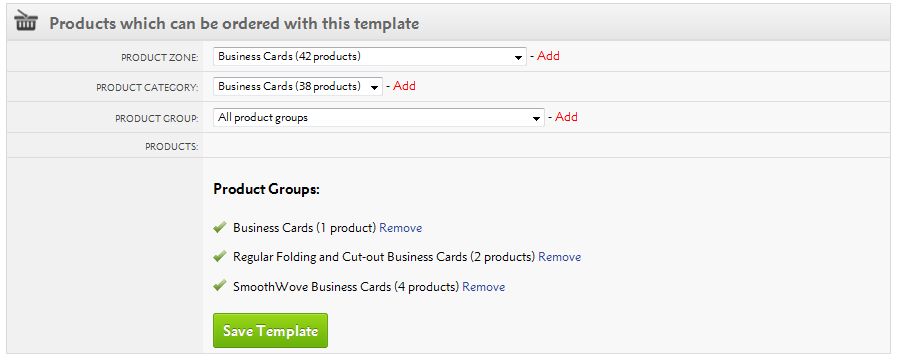Click the Products which can be ordered title
The width and height of the screenshot is (901, 362).
pos(234,24)
